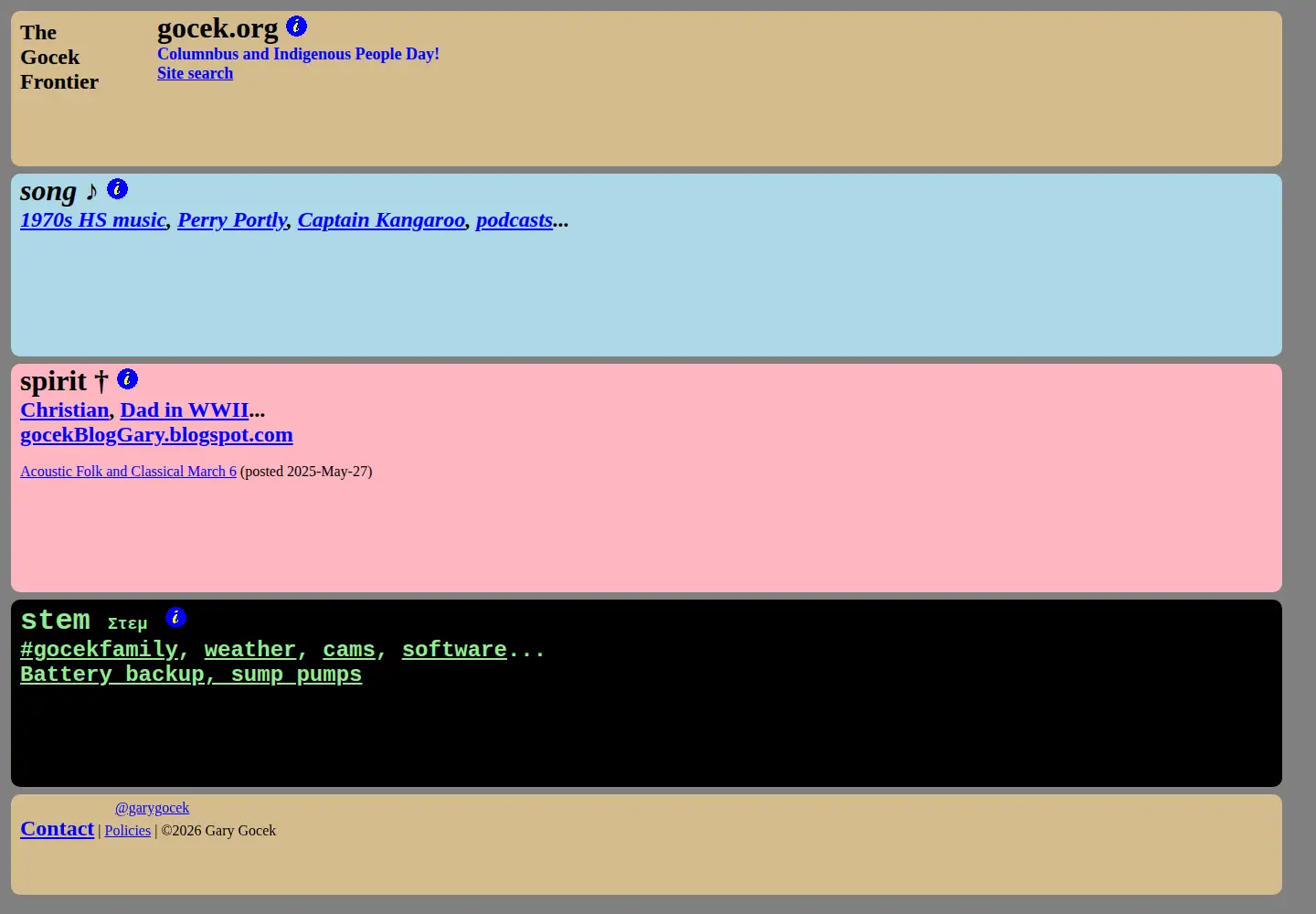Visit gocekBlogGary.blogspot.com link
Viewport: 1316px width, 914px height.
156,435
